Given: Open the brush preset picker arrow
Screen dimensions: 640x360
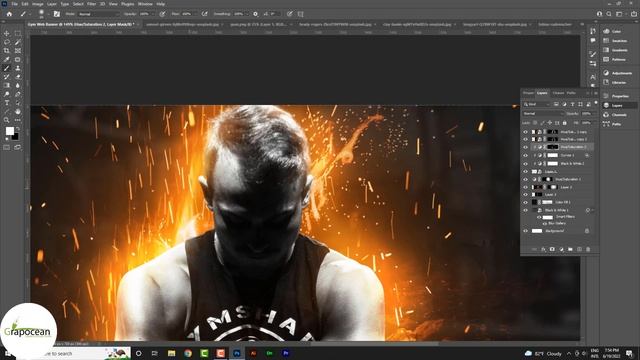Looking at the screenshot, I should 48,14.
